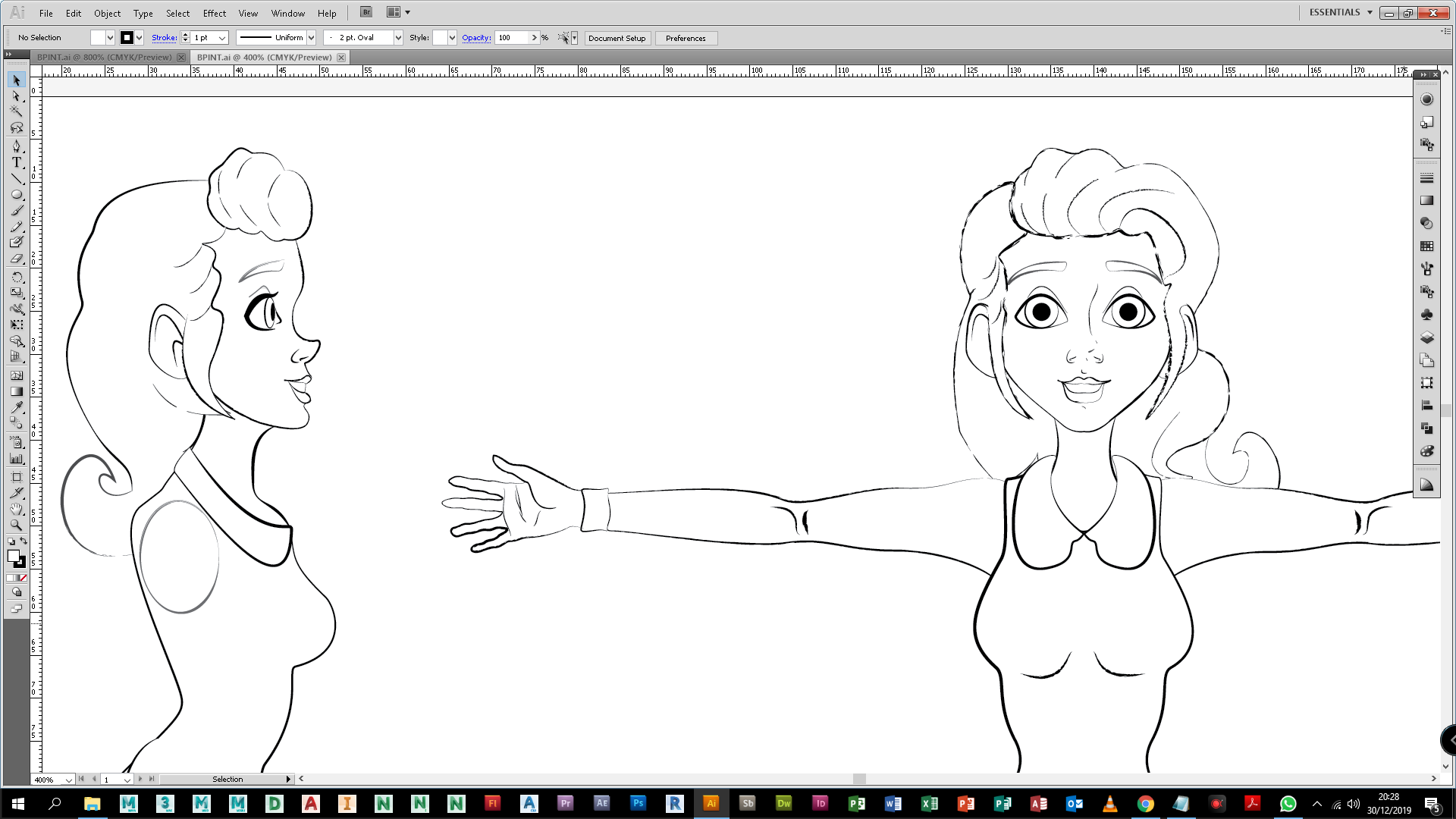Screen dimensions: 1456x819
Task: Open the Swatches panel icon
Action: 1426,246
